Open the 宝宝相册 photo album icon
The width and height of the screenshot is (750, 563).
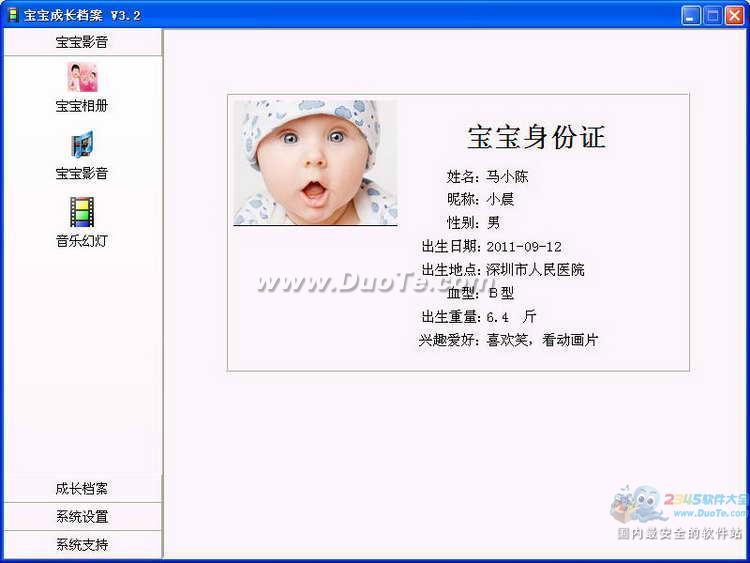[x=81, y=77]
